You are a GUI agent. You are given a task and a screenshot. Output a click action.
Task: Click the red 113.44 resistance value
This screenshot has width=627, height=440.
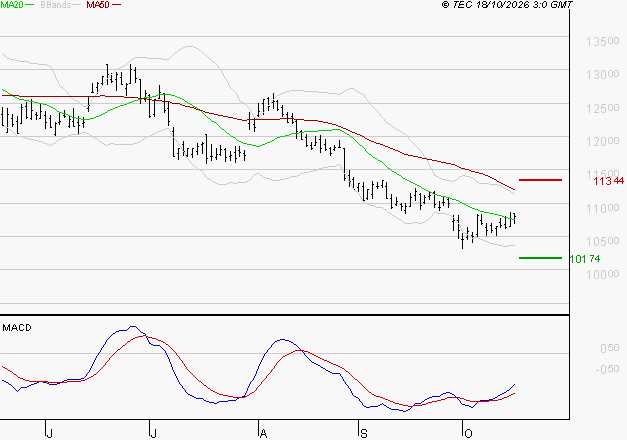tap(609, 181)
